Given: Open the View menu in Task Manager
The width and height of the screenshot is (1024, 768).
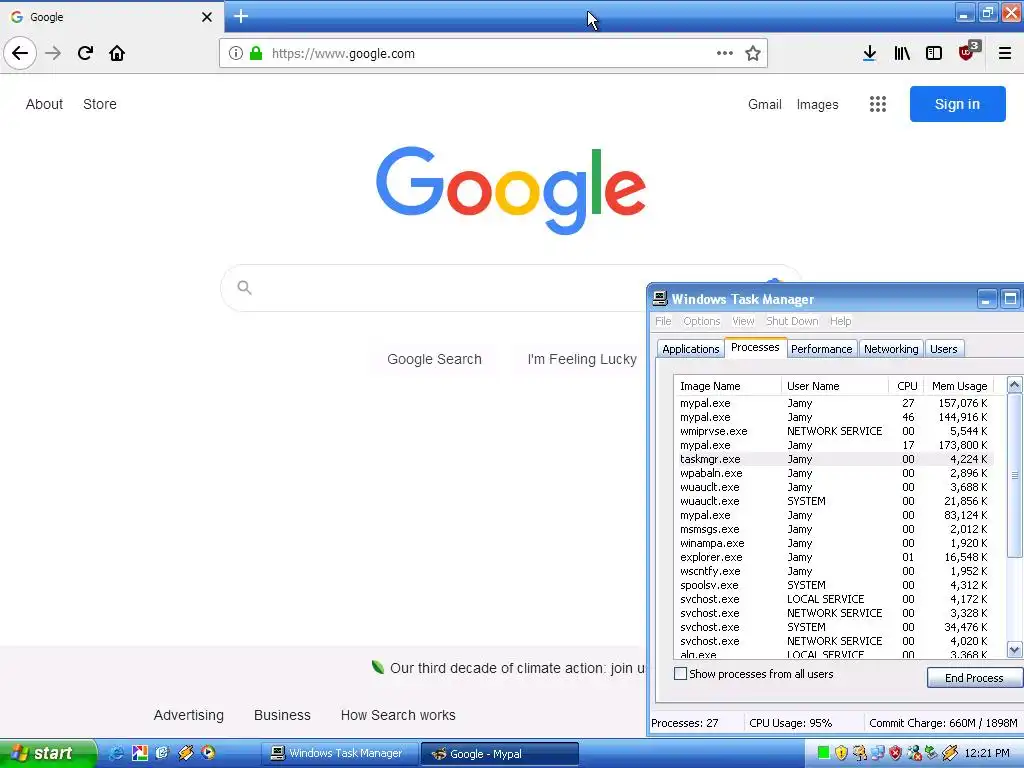Looking at the screenshot, I should click(x=743, y=321).
